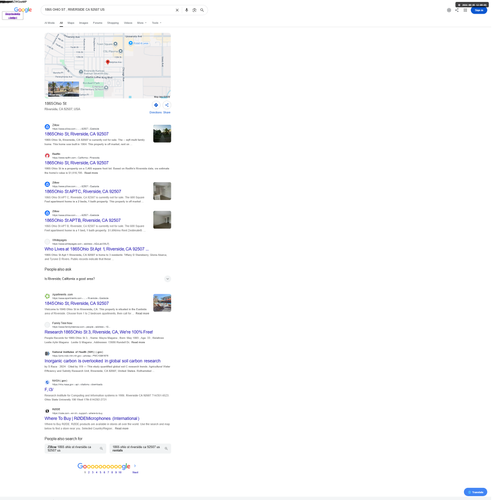Expand 'Is Riverside, California a good area?' question

click(x=108, y=279)
